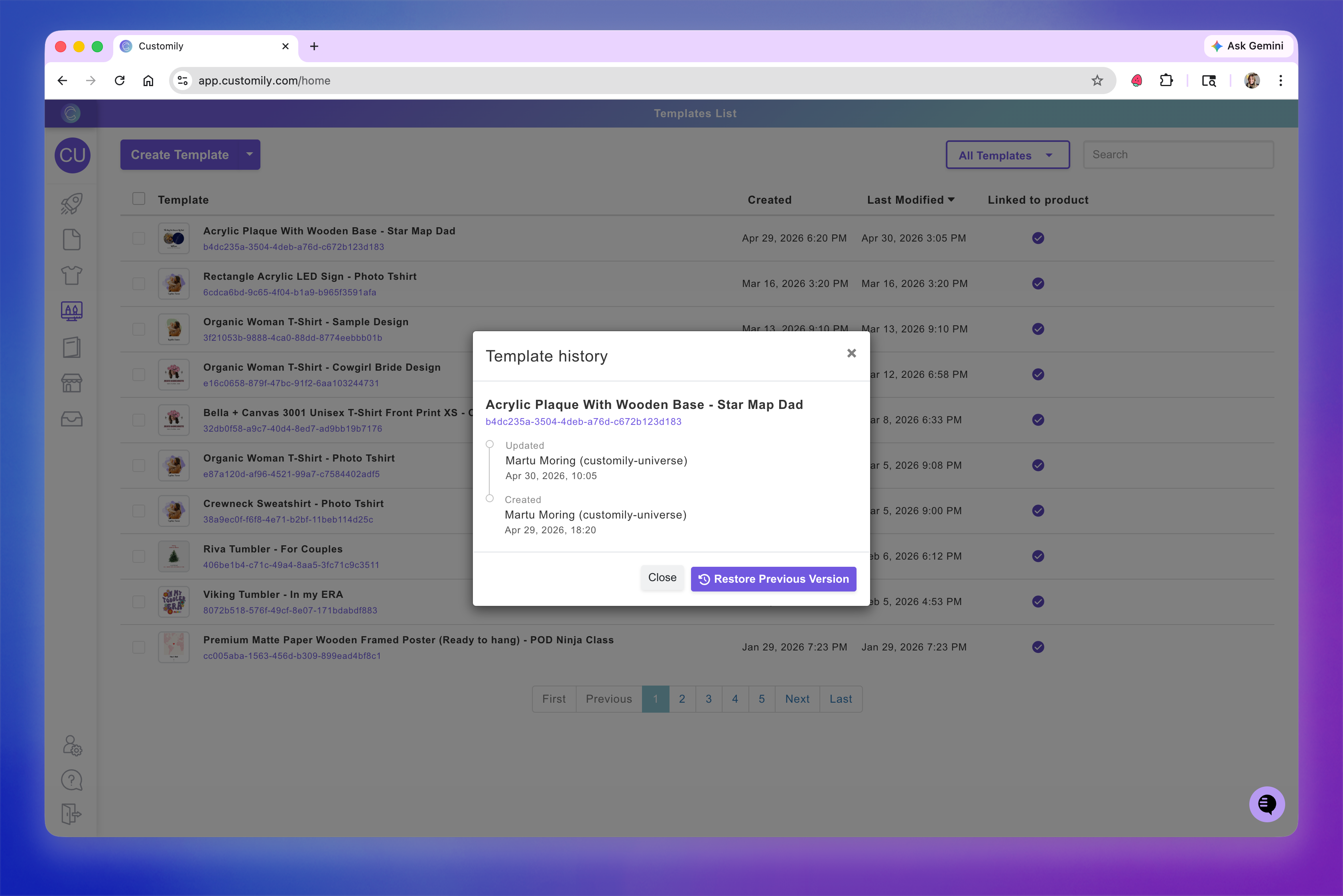Open the rocket launch icon in sidebar

71,204
